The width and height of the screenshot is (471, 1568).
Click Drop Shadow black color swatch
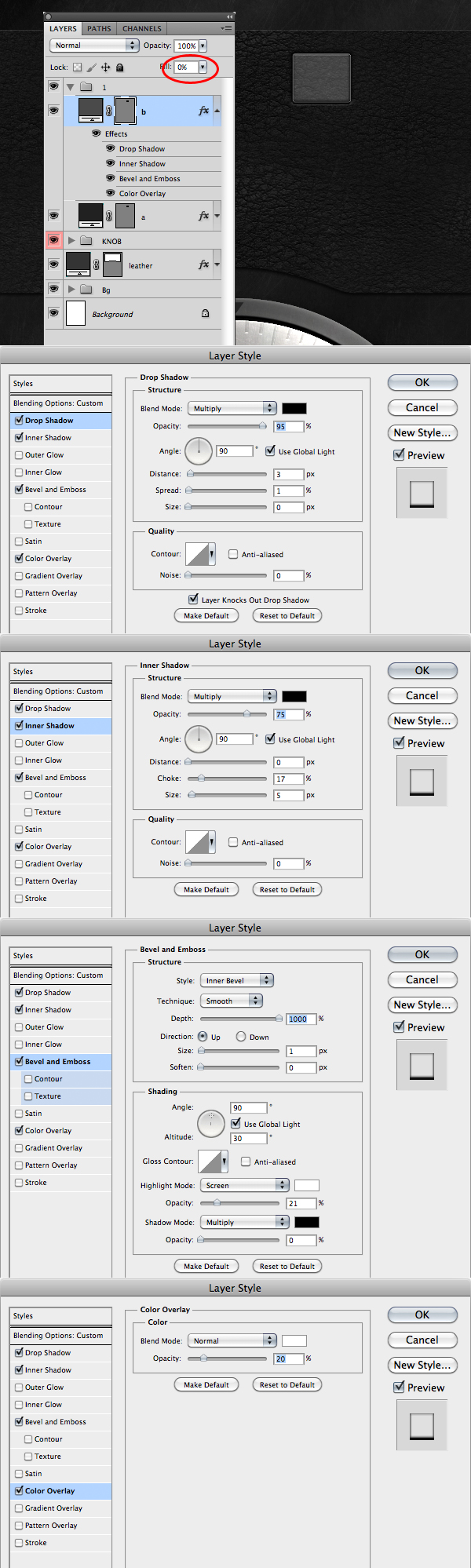click(x=294, y=408)
